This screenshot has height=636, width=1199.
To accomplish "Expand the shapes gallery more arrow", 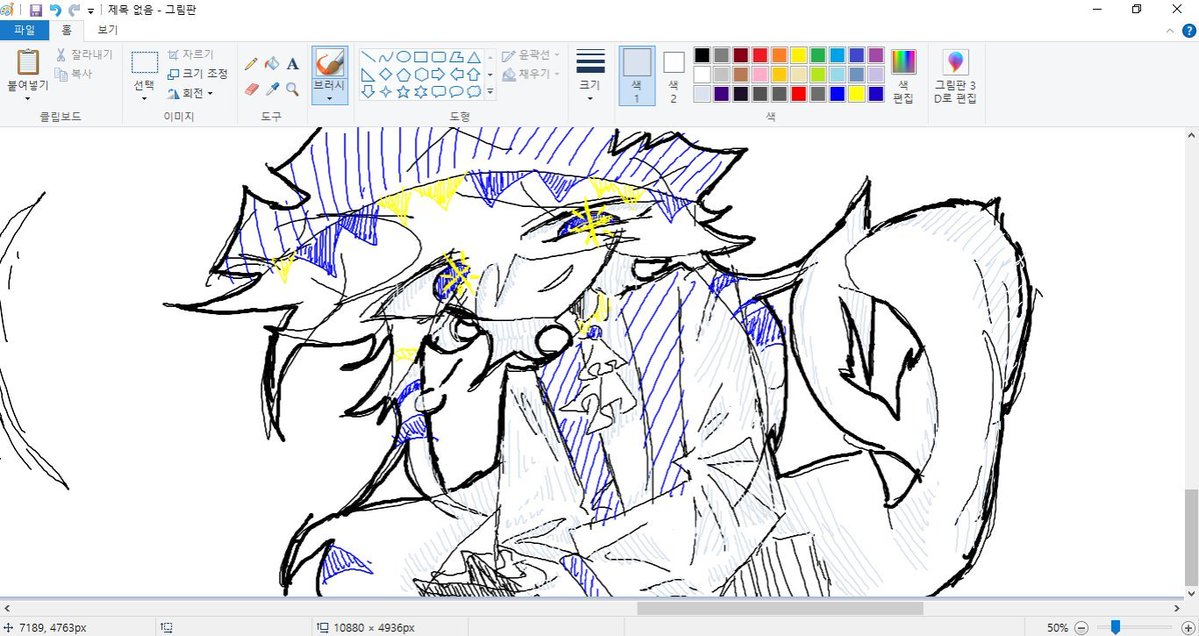I will click(490, 92).
